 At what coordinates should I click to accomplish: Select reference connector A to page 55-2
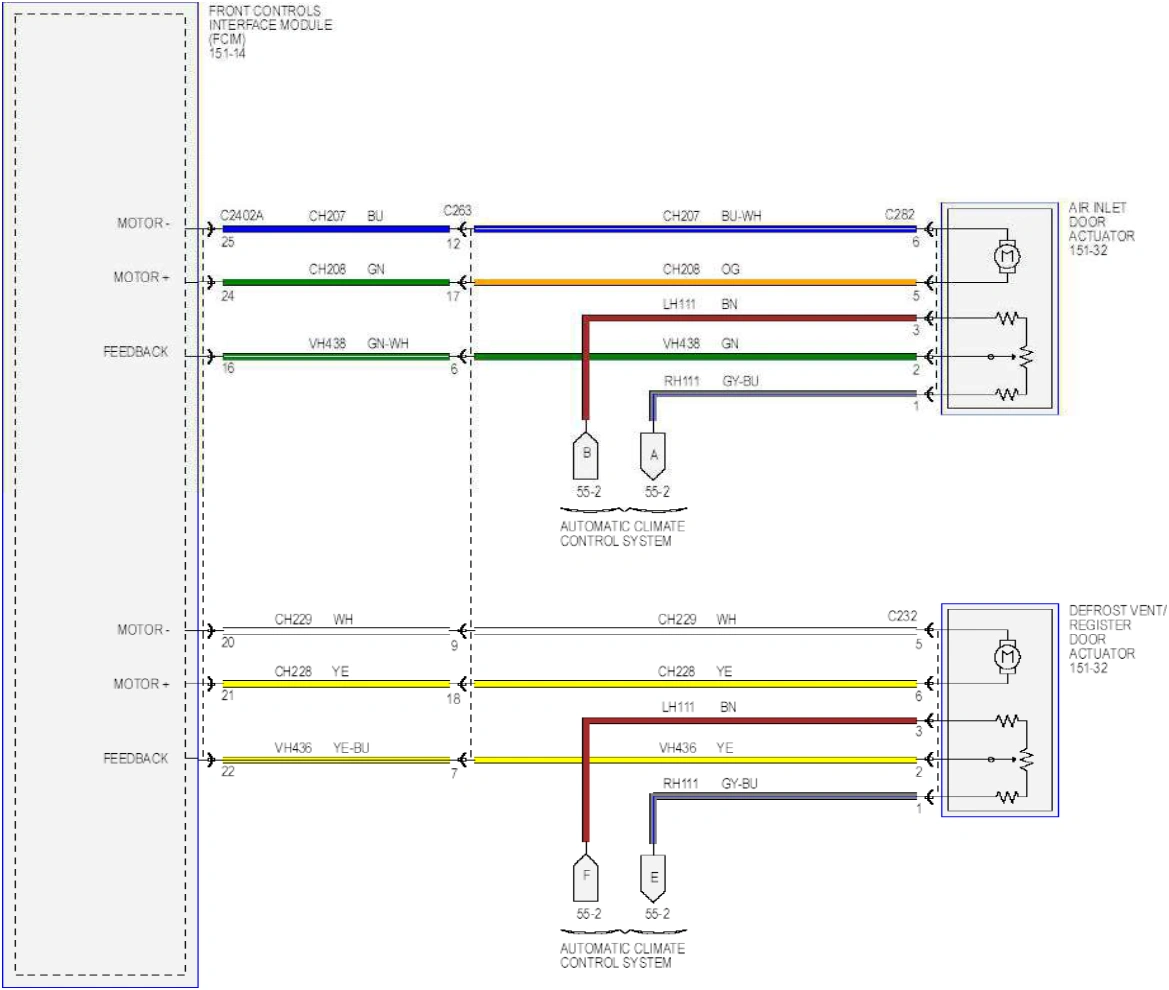[653, 455]
